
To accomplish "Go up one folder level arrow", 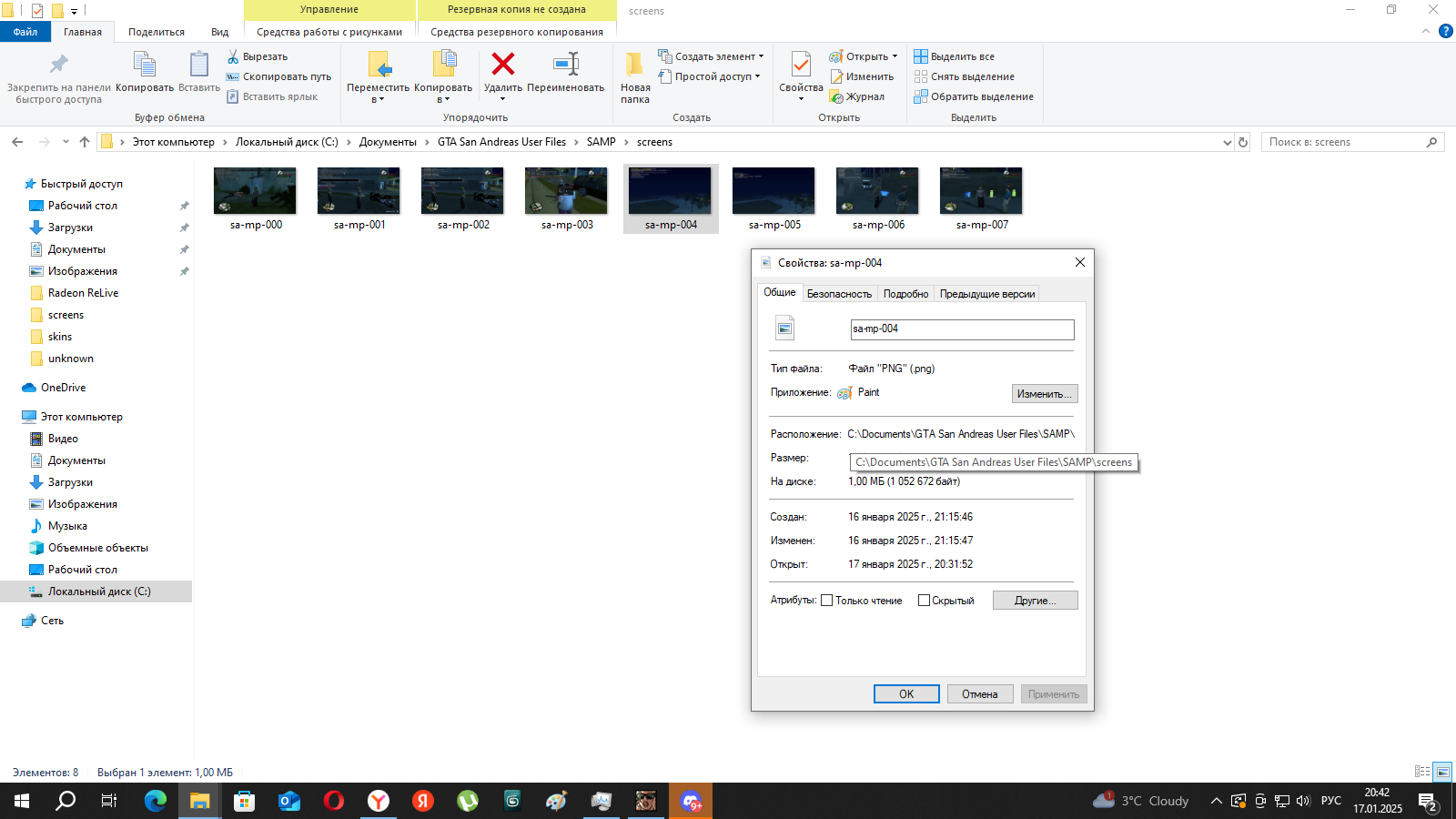I will coord(85,142).
